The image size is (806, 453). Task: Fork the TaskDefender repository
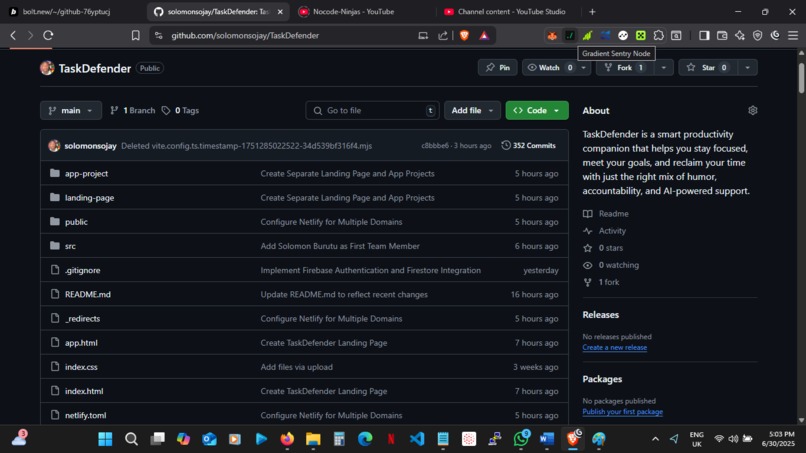pyautogui.click(x=625, y=67)
